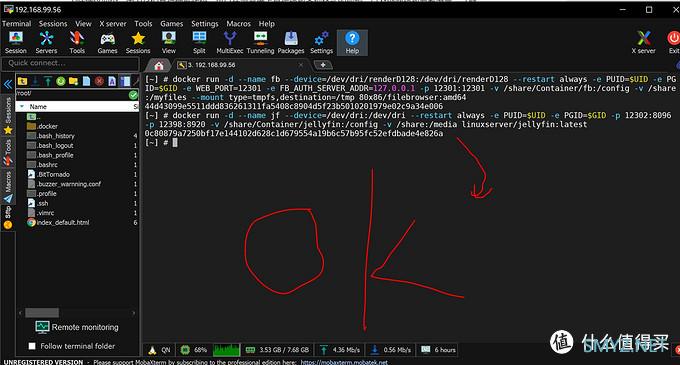
Task: Open the mobaxterm.mobatek.net link
Action: click(x=344, y=362)
